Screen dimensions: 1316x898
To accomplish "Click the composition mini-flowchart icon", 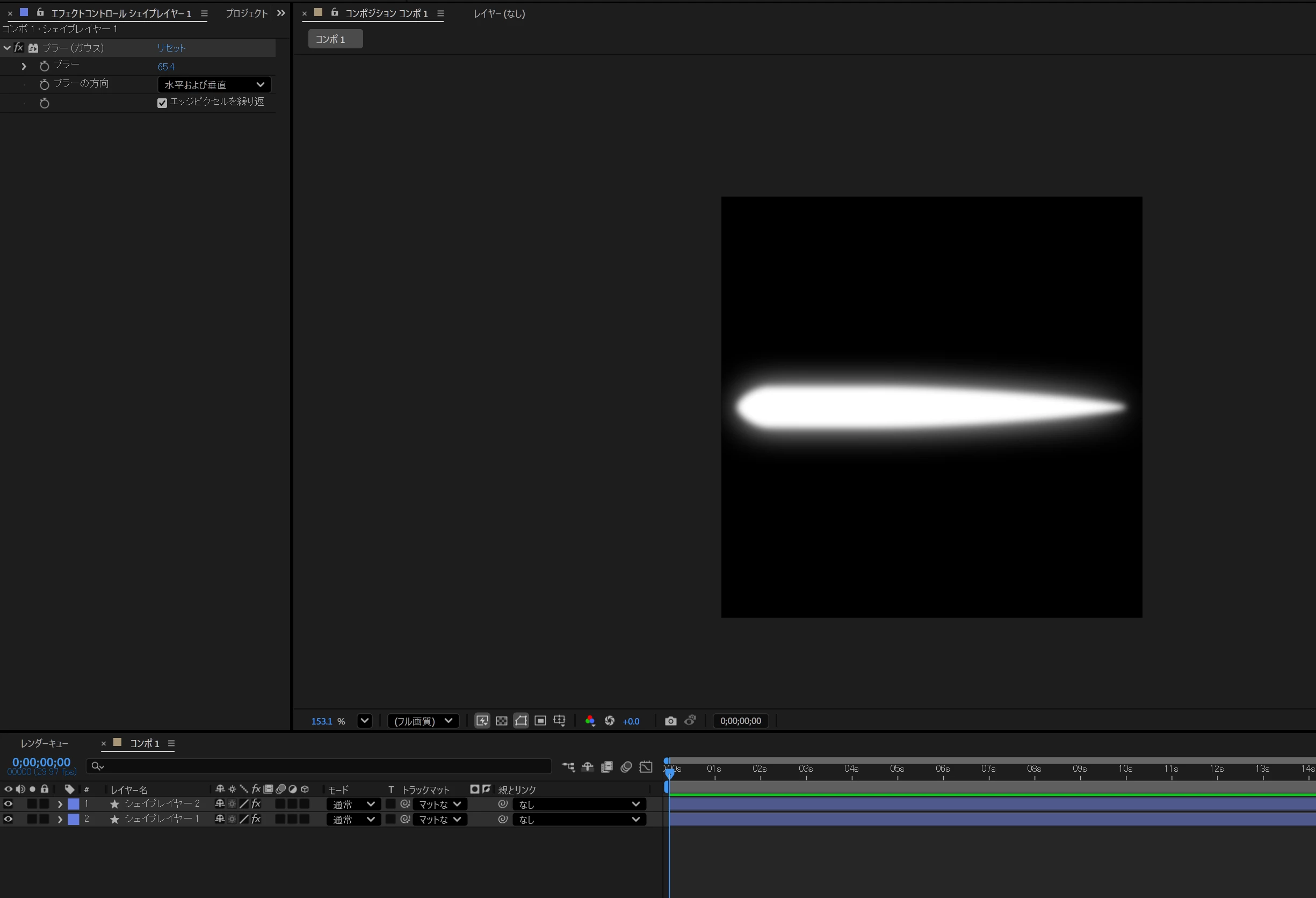I will coord(568,766).
